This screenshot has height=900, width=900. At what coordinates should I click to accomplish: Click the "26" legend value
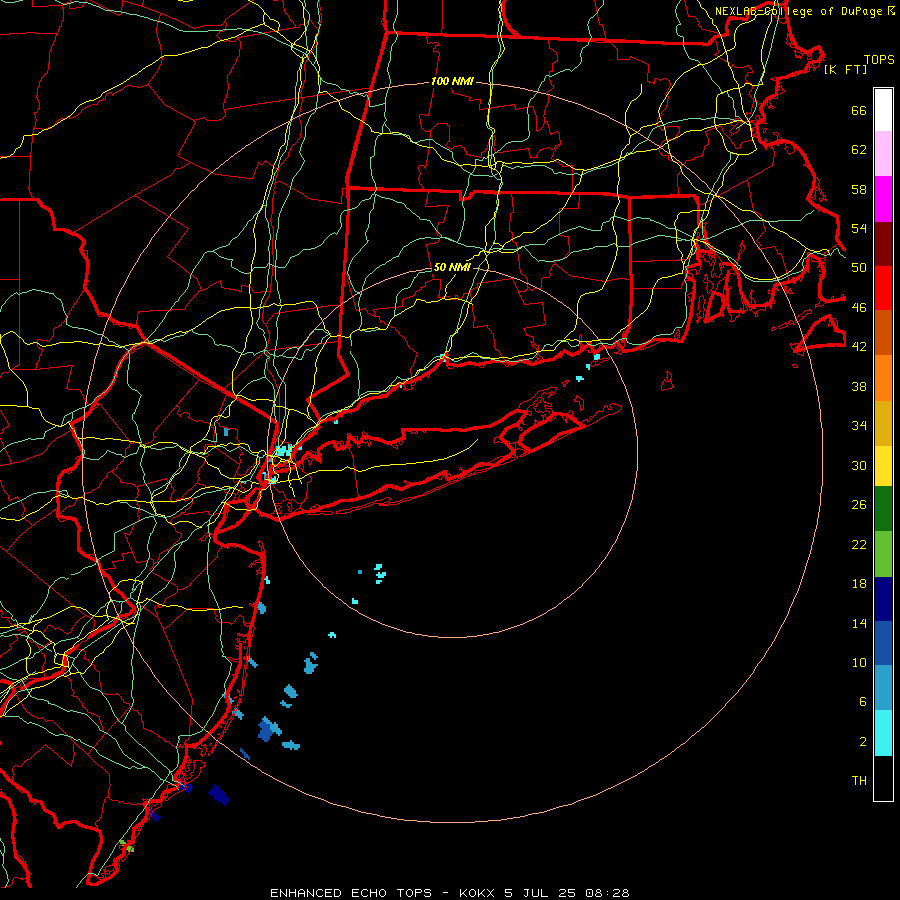coord(859,505)
